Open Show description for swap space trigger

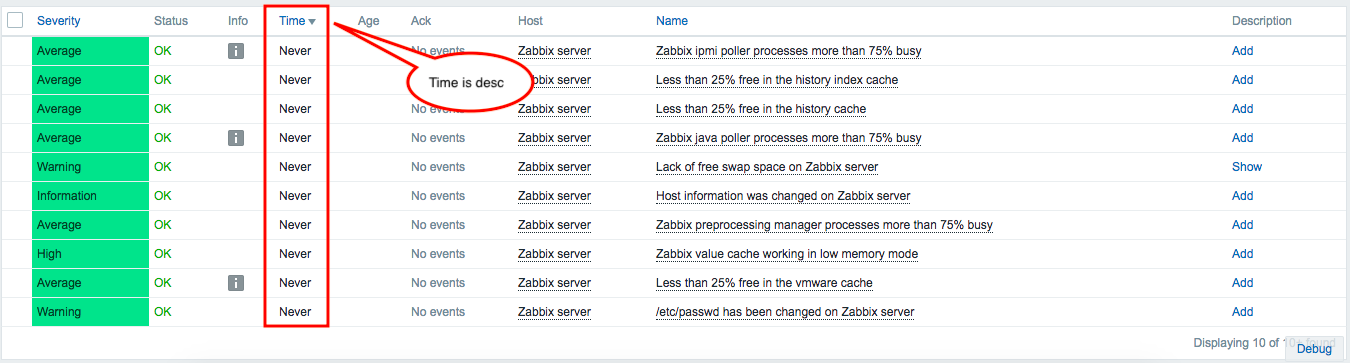(x=1247, y=167)
